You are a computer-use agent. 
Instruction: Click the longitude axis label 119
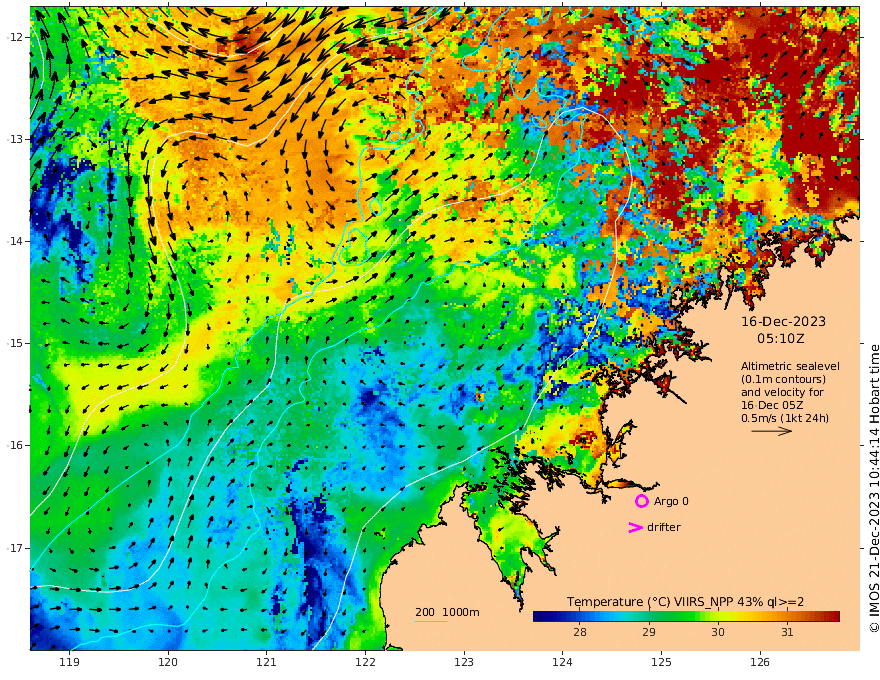69,663
